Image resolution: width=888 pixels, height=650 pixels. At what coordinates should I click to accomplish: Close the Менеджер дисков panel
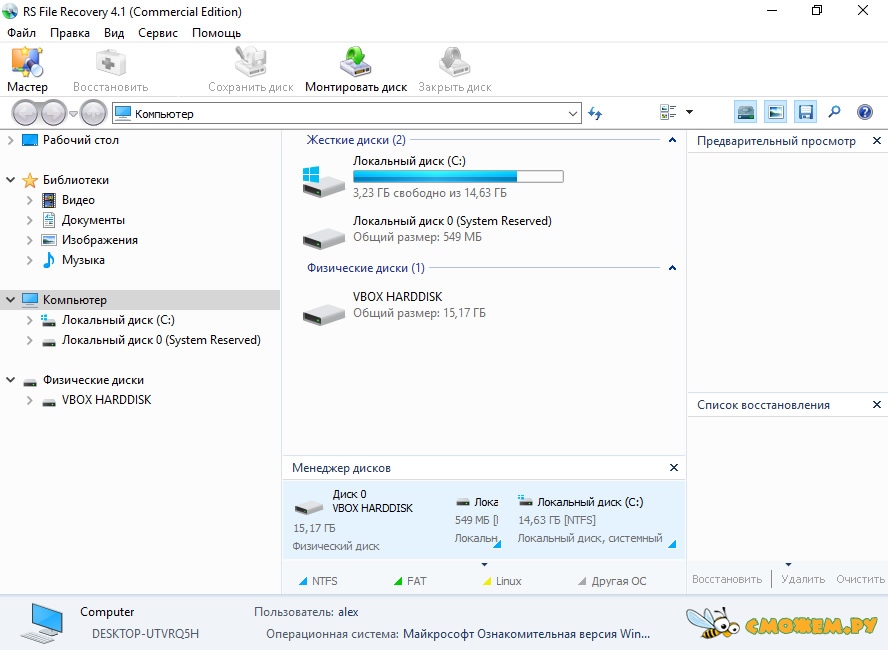point(674,467)
